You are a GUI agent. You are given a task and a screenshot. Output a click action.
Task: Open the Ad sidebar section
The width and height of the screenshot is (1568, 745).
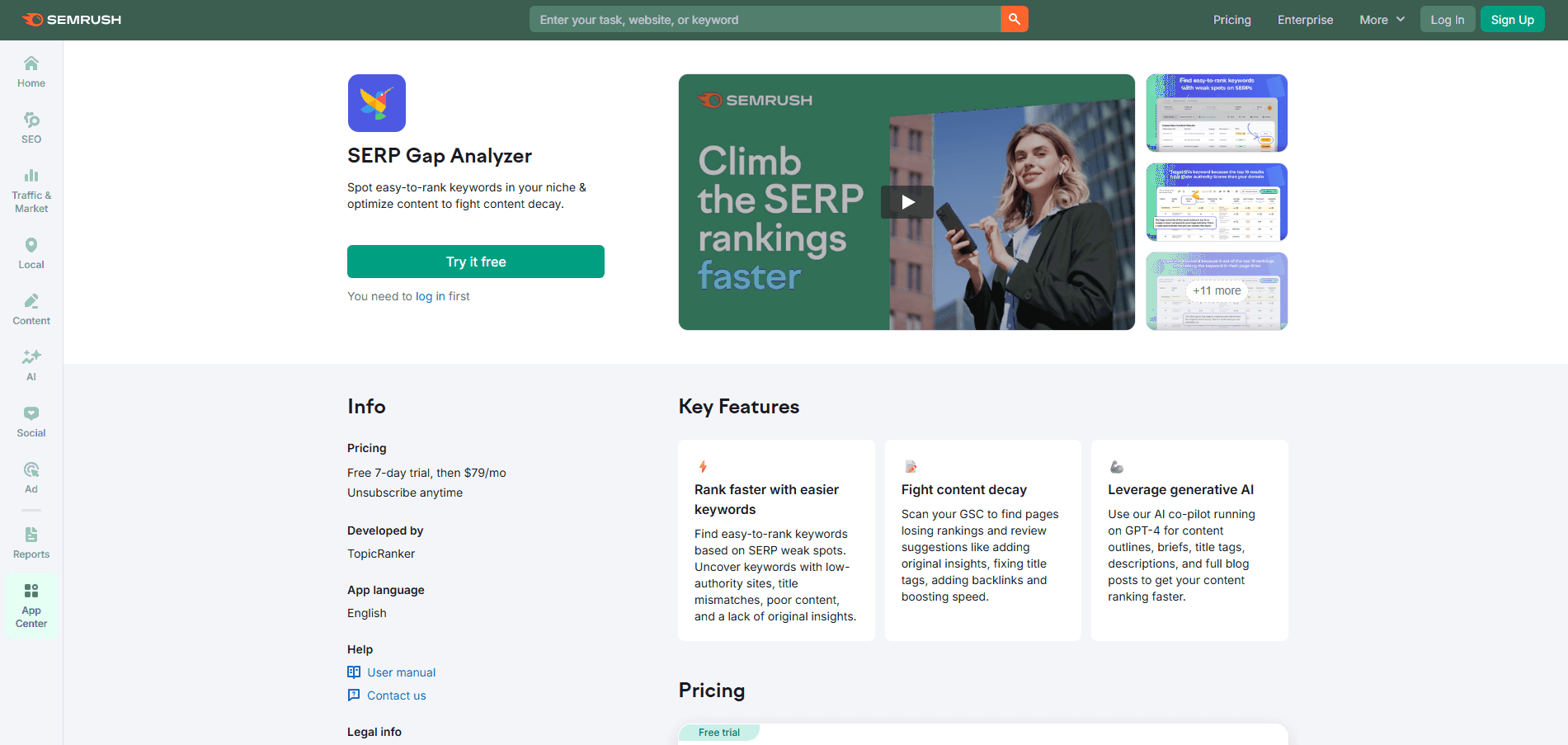tap(31, 478)
